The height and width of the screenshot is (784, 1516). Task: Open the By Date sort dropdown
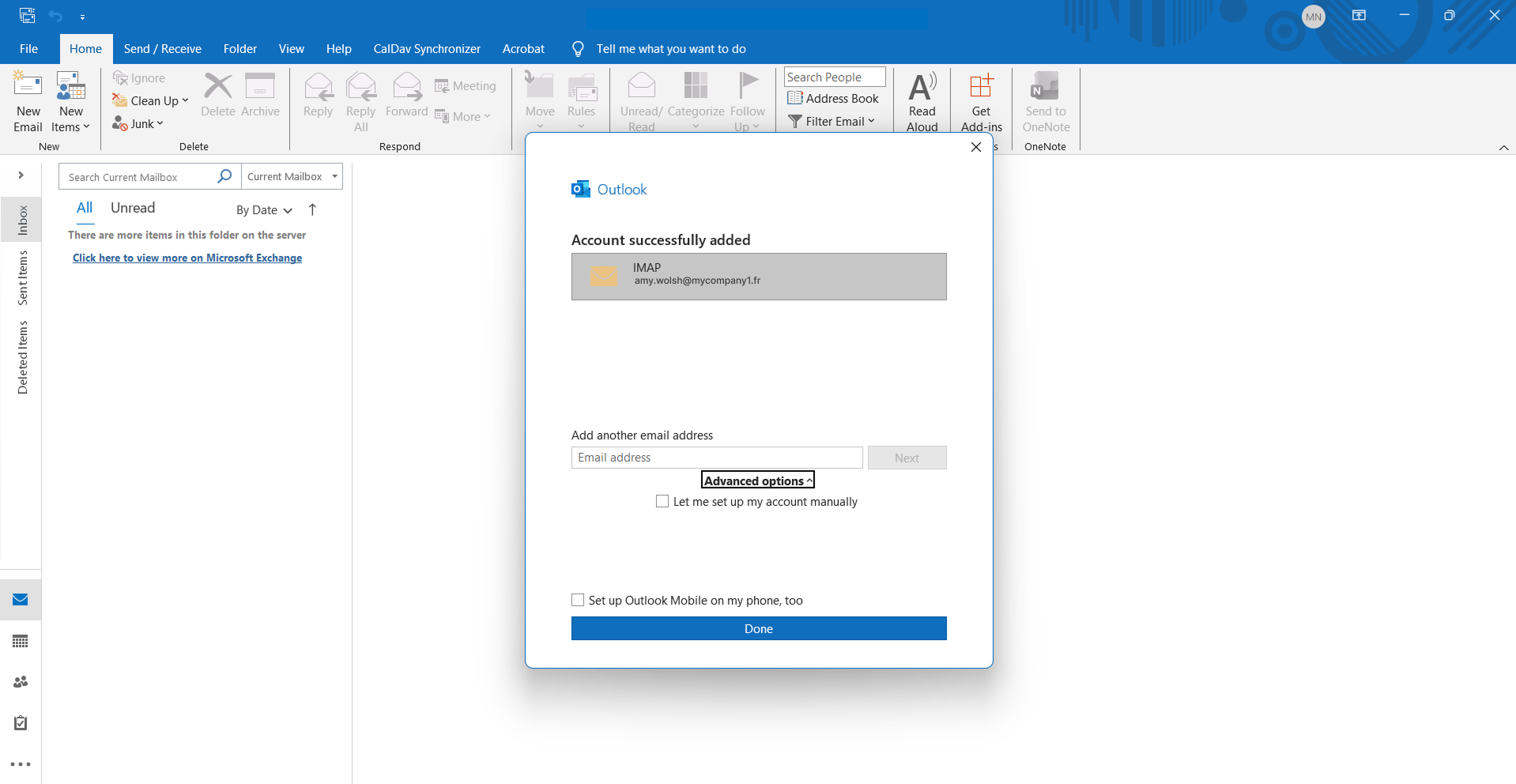tap(264, 209)
